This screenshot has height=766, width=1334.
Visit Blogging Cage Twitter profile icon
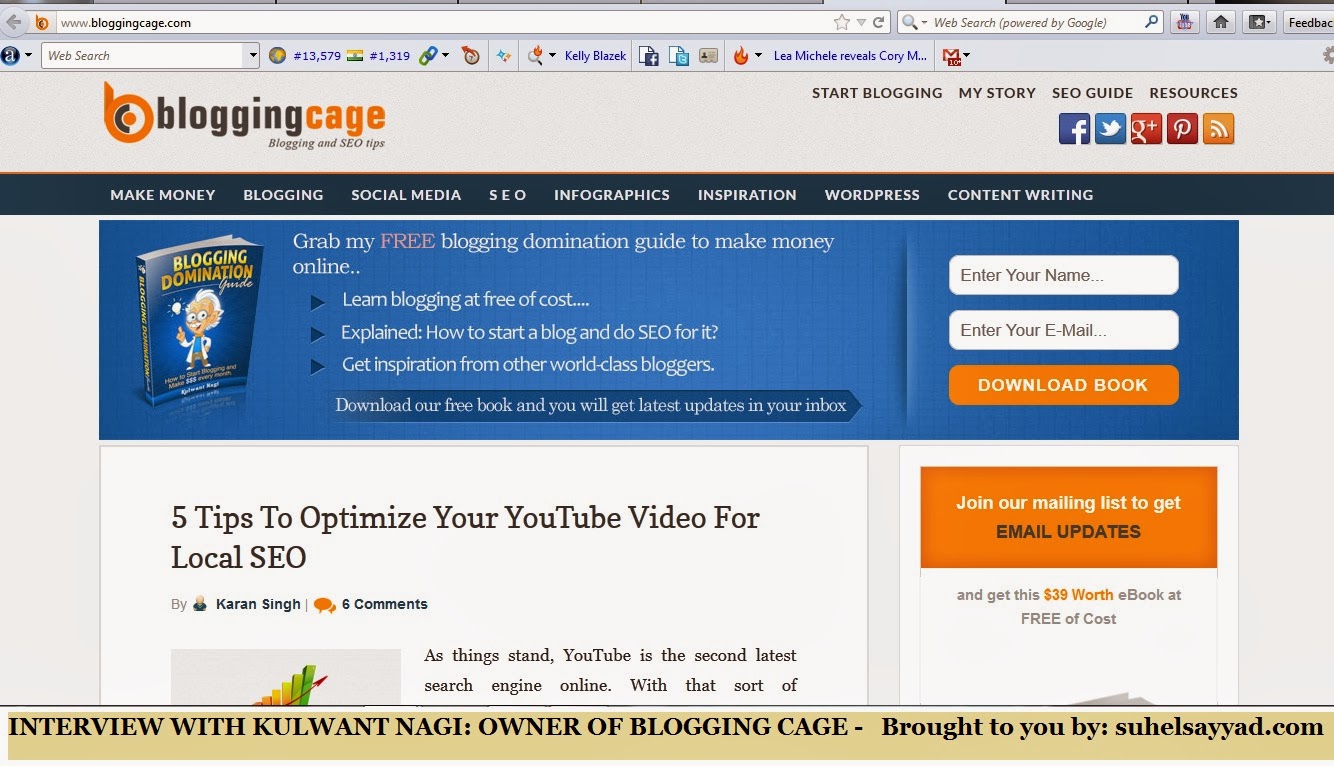point(1110,129)
